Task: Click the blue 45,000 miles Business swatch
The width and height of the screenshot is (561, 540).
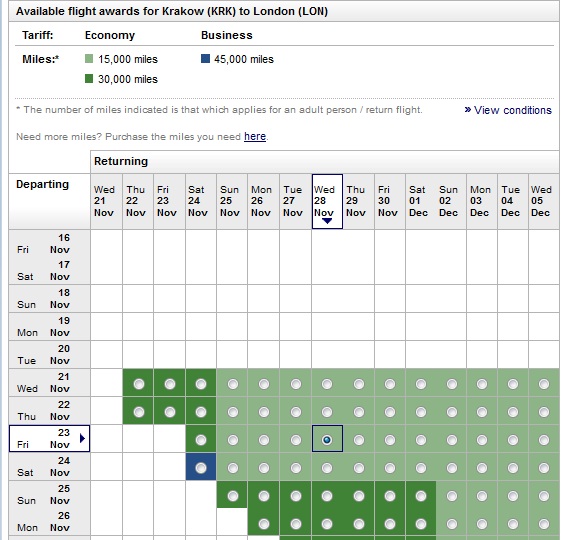Action: pos(205,59)
